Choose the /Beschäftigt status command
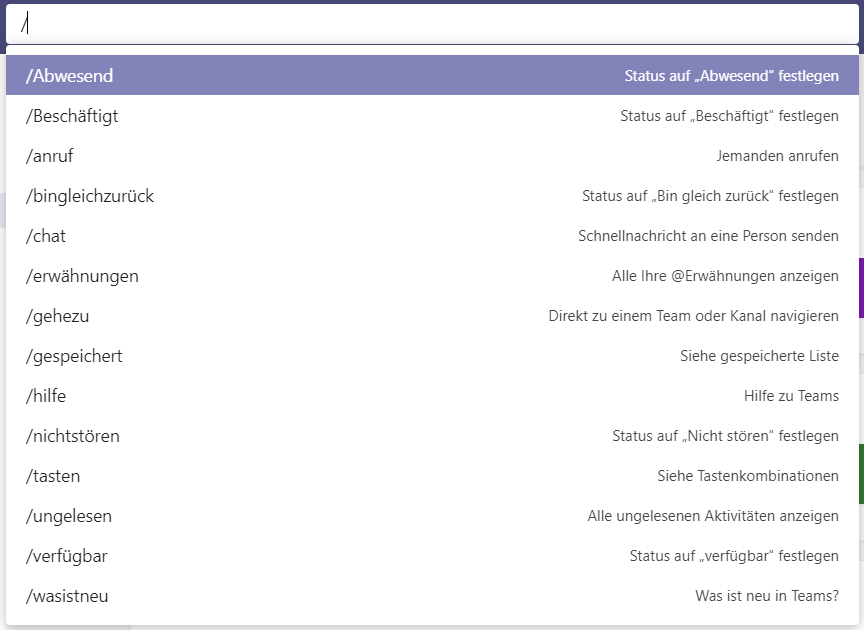864x630 pixels. pyautogui.click(x=432, y=115)
